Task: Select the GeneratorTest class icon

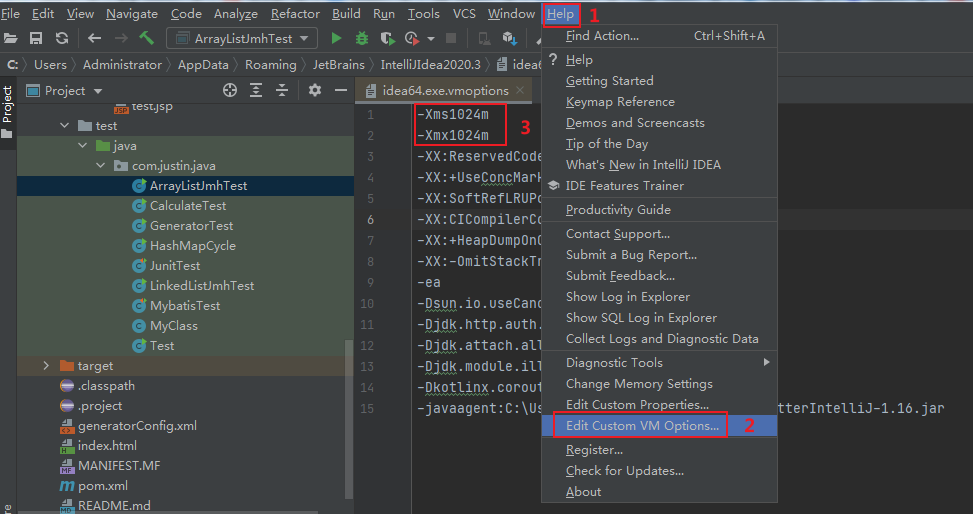Action: (139, 226)
